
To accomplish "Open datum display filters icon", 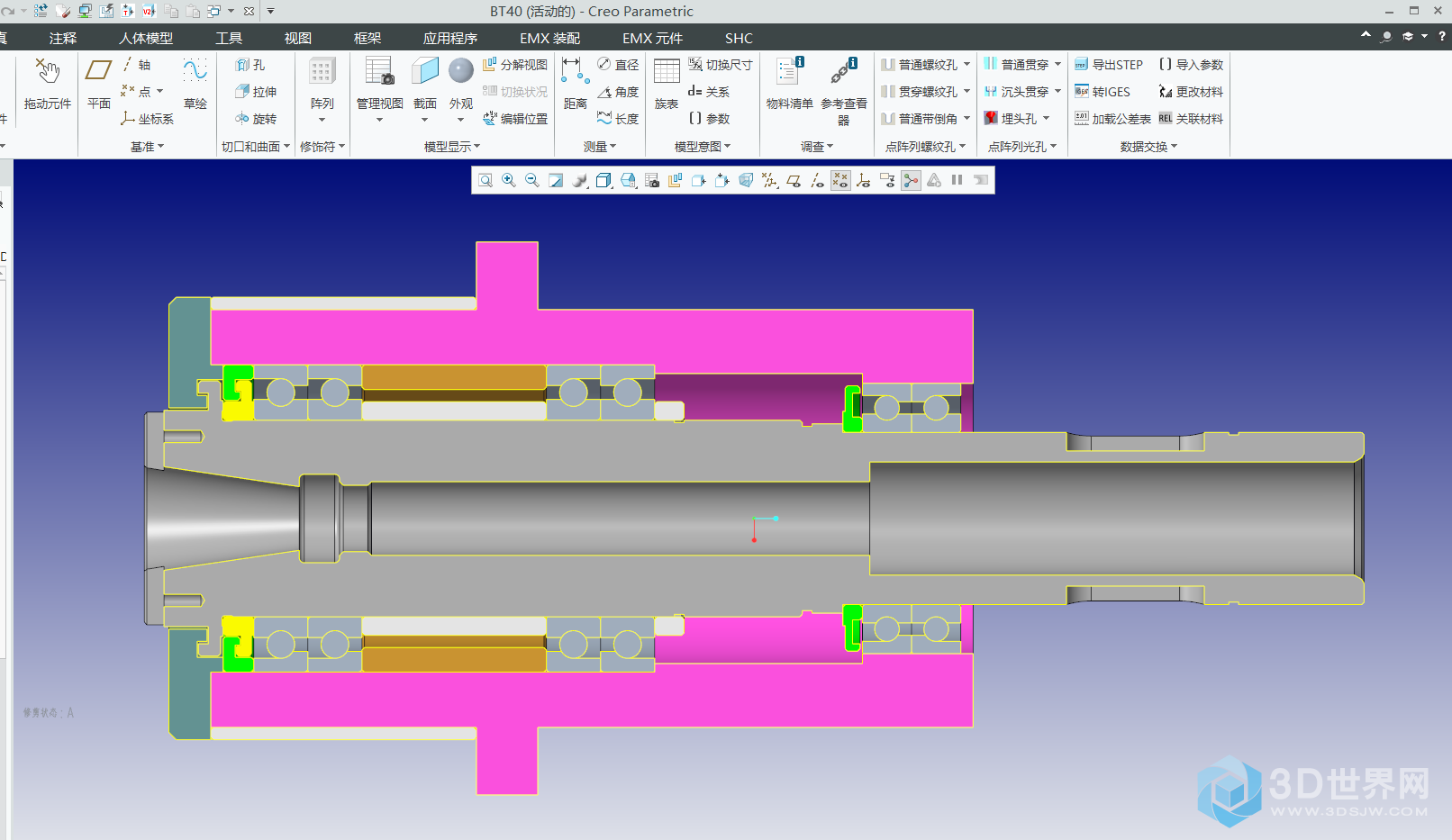I will pyautogui.click(x=770, y=180).
